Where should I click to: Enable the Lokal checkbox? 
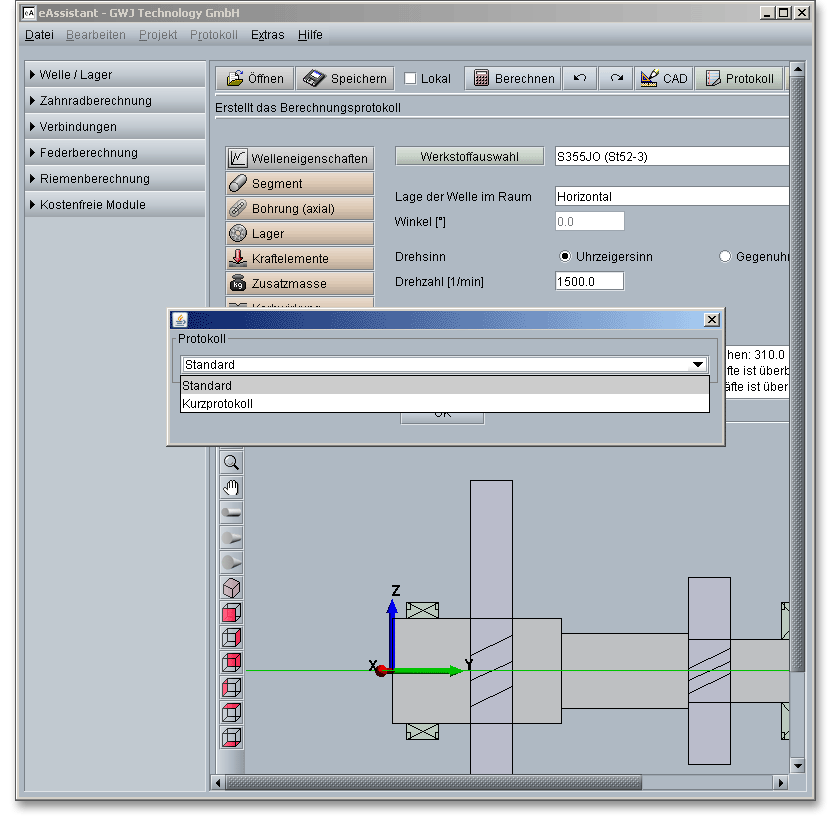pyautogui.click(x=411, y=79)
